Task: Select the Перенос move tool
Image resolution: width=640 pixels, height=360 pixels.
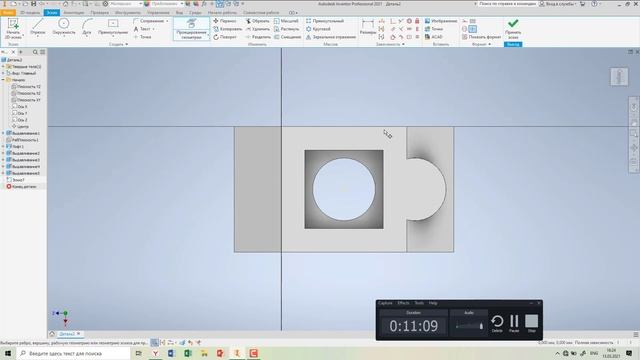Action: pos(225,21)
